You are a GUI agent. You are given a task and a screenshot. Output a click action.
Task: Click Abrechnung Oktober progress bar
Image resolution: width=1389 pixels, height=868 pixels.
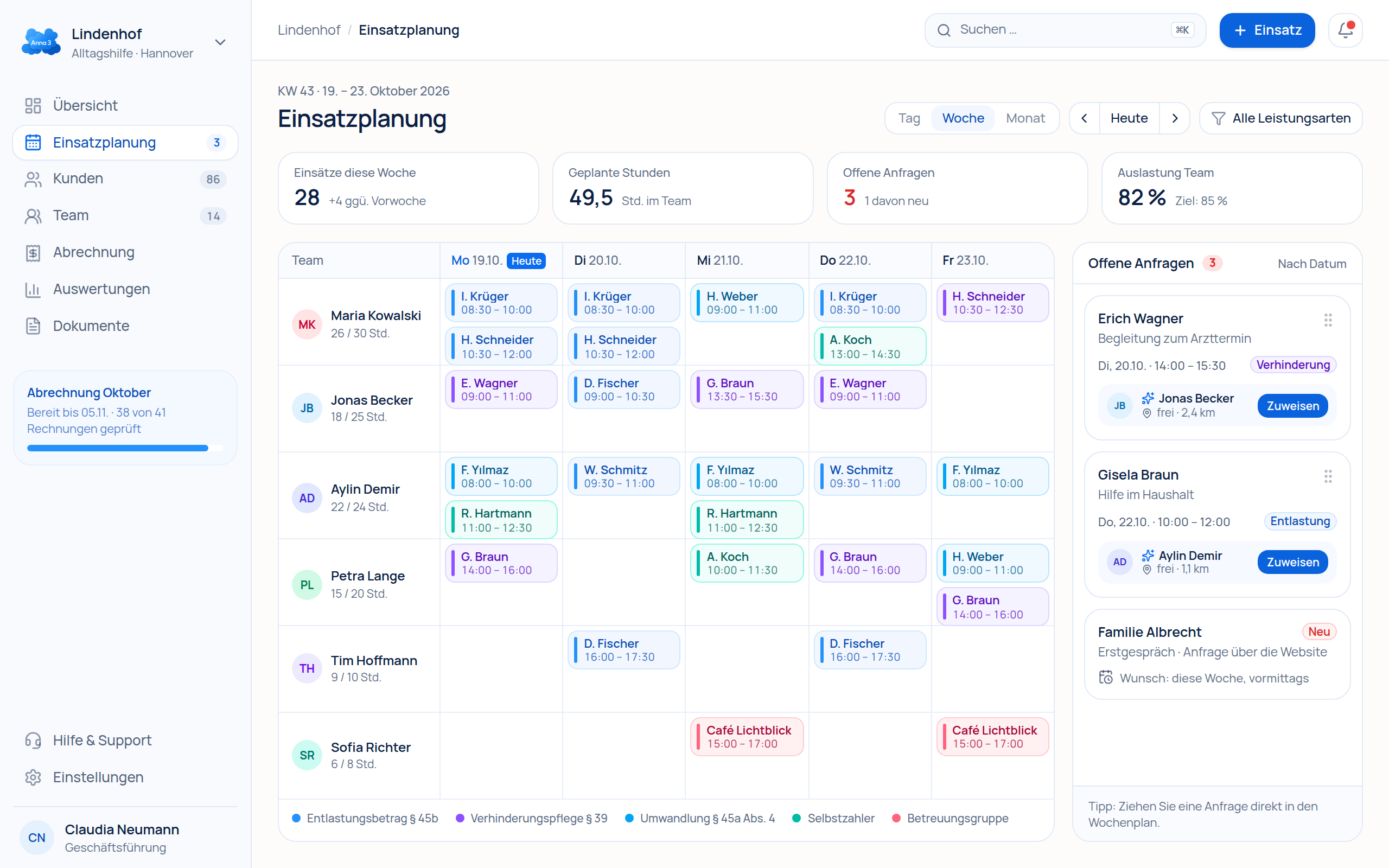point(125,448)
